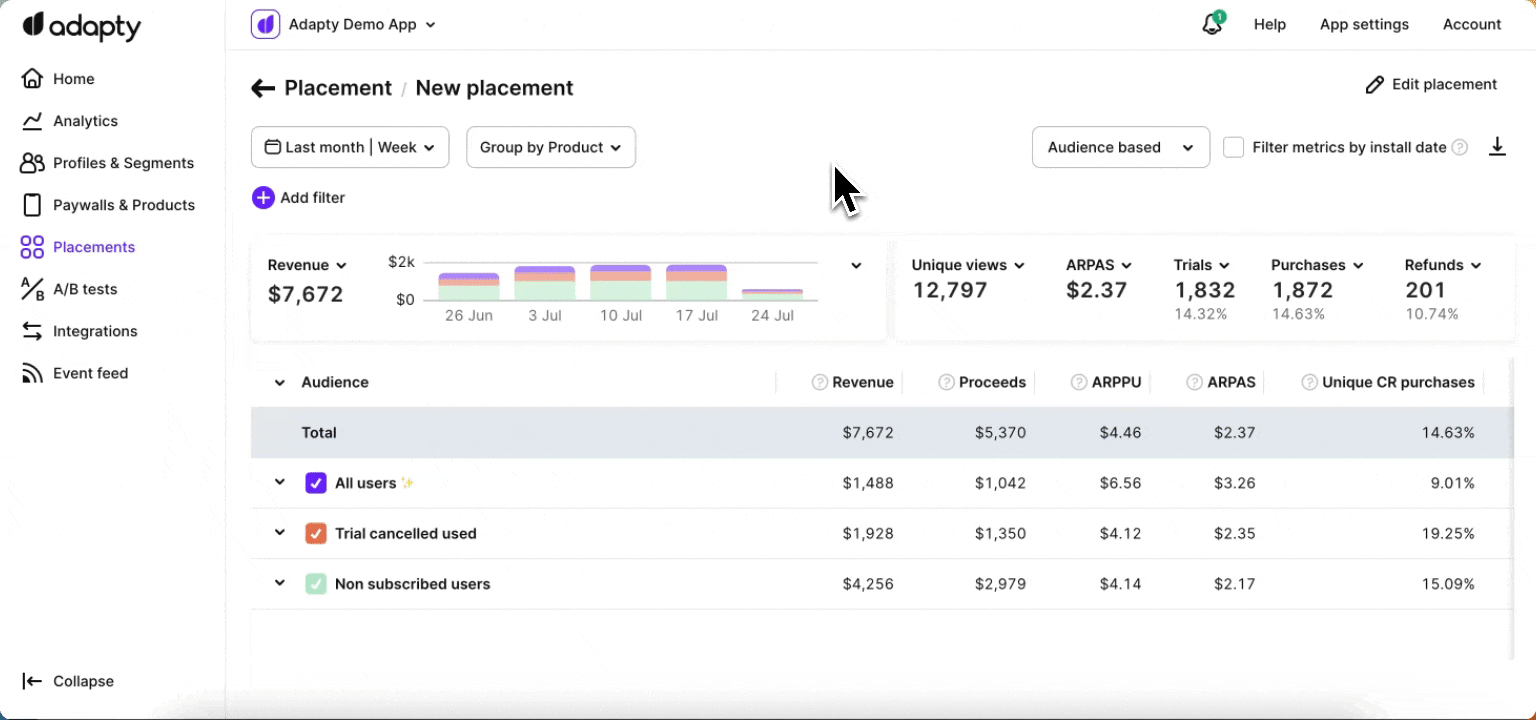Screen dimensions: 1536x720
Task: Click the purple plus Add filter icon
Action: click(263, 198)
